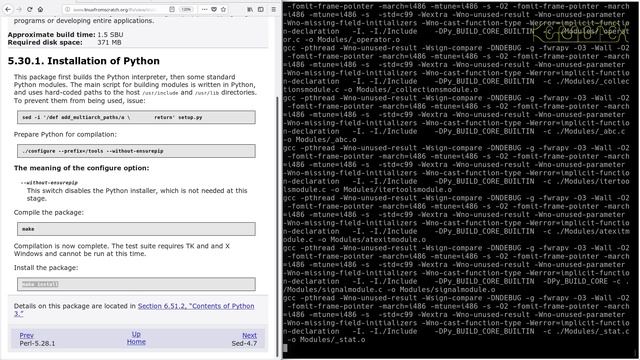Click terminal text 'Modules/signalmodule.o'
The image size is (640, 360).
coord(447,290)
